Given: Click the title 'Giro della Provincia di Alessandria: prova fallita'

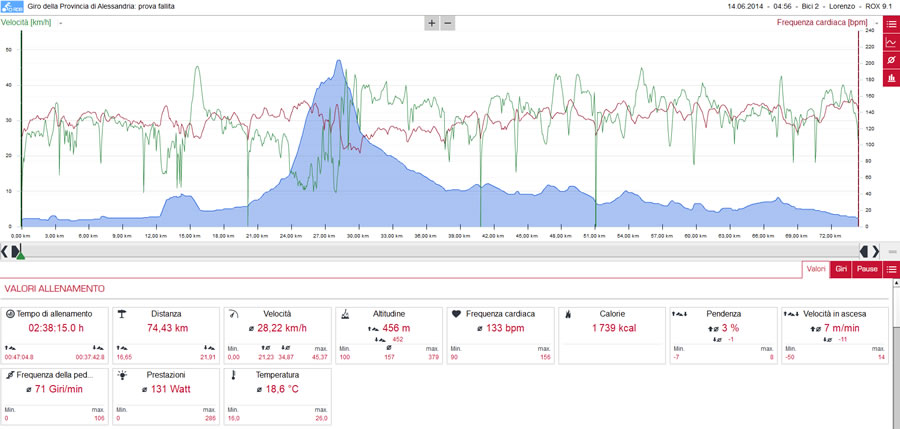Looking at the screenshot, I should click(102, 7).
